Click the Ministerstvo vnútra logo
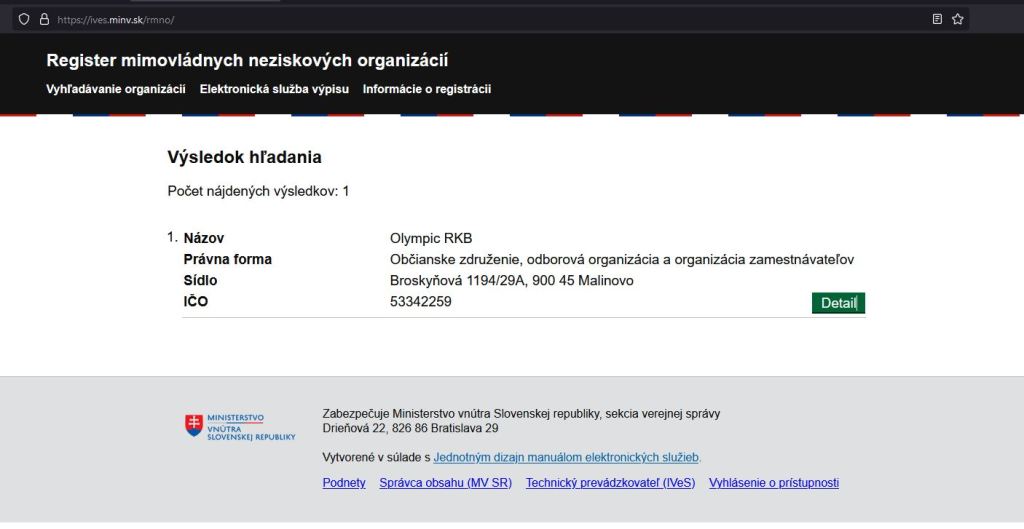The height and width of the screenshot is (529, 1024). (x=240, y=427)
